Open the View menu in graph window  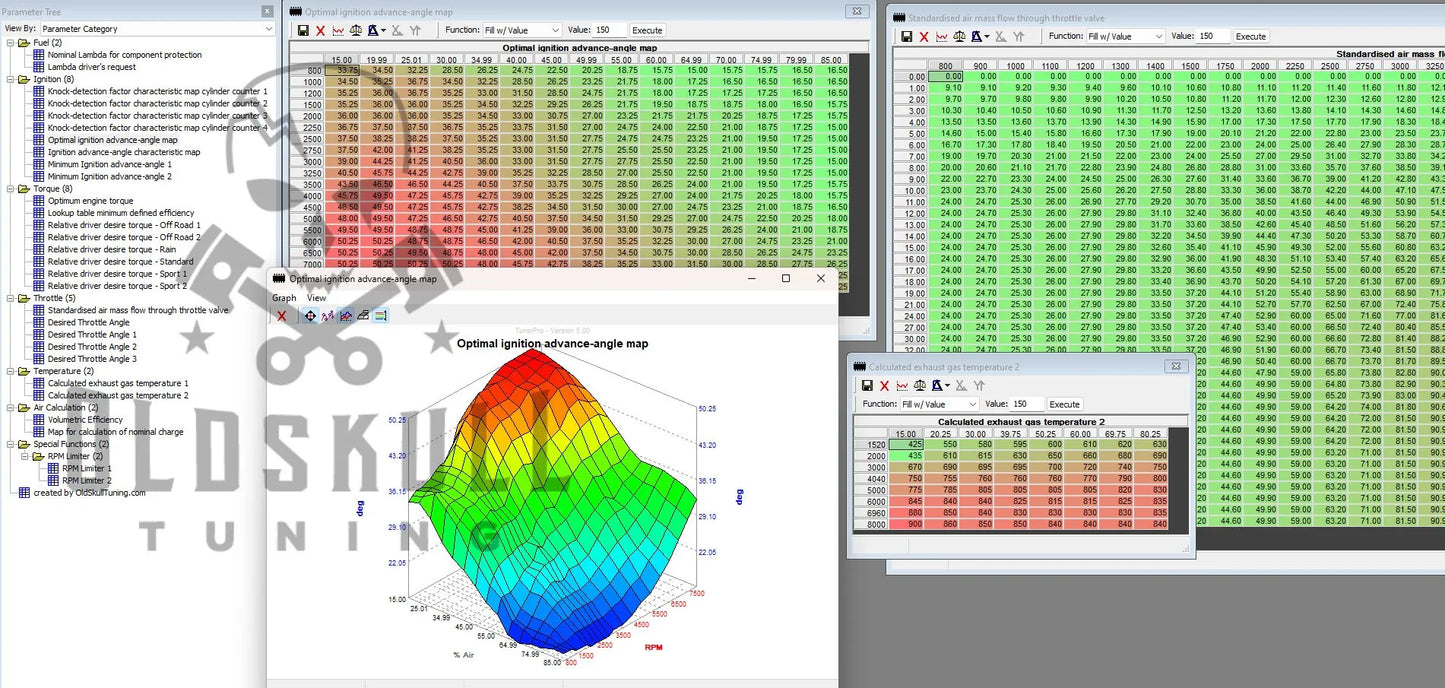click(316, 298)
